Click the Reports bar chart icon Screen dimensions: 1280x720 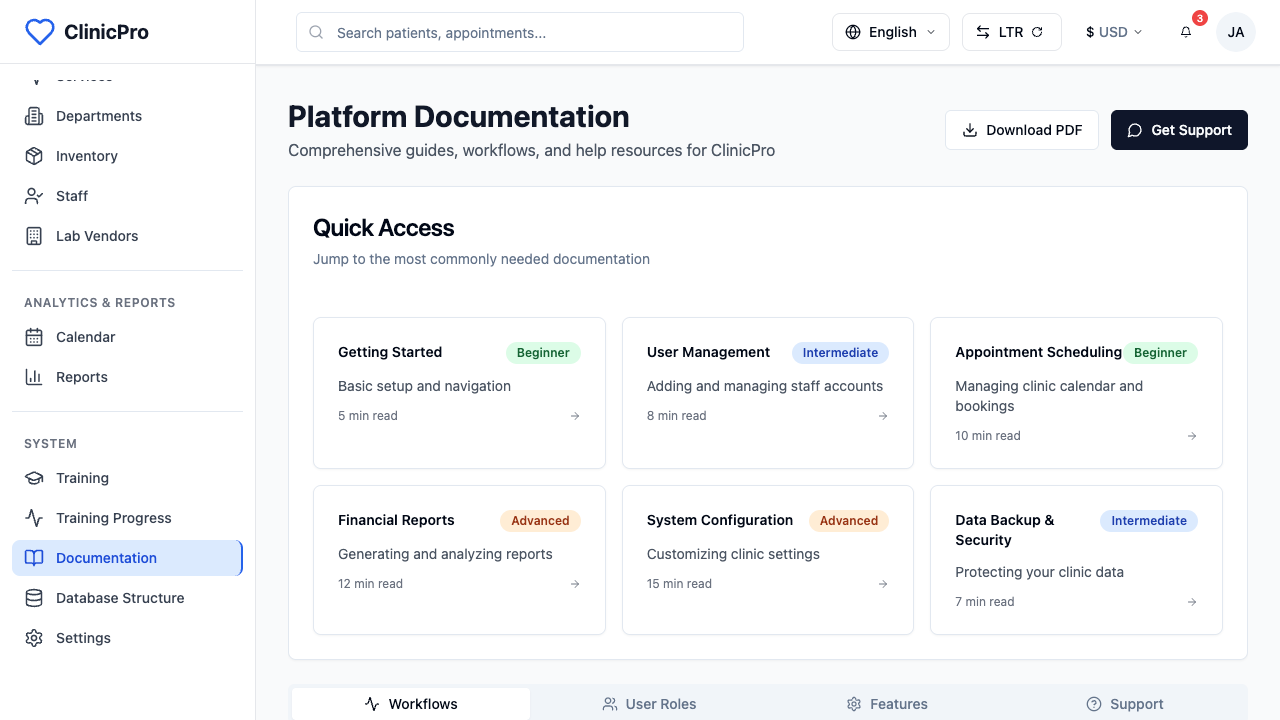34,377
